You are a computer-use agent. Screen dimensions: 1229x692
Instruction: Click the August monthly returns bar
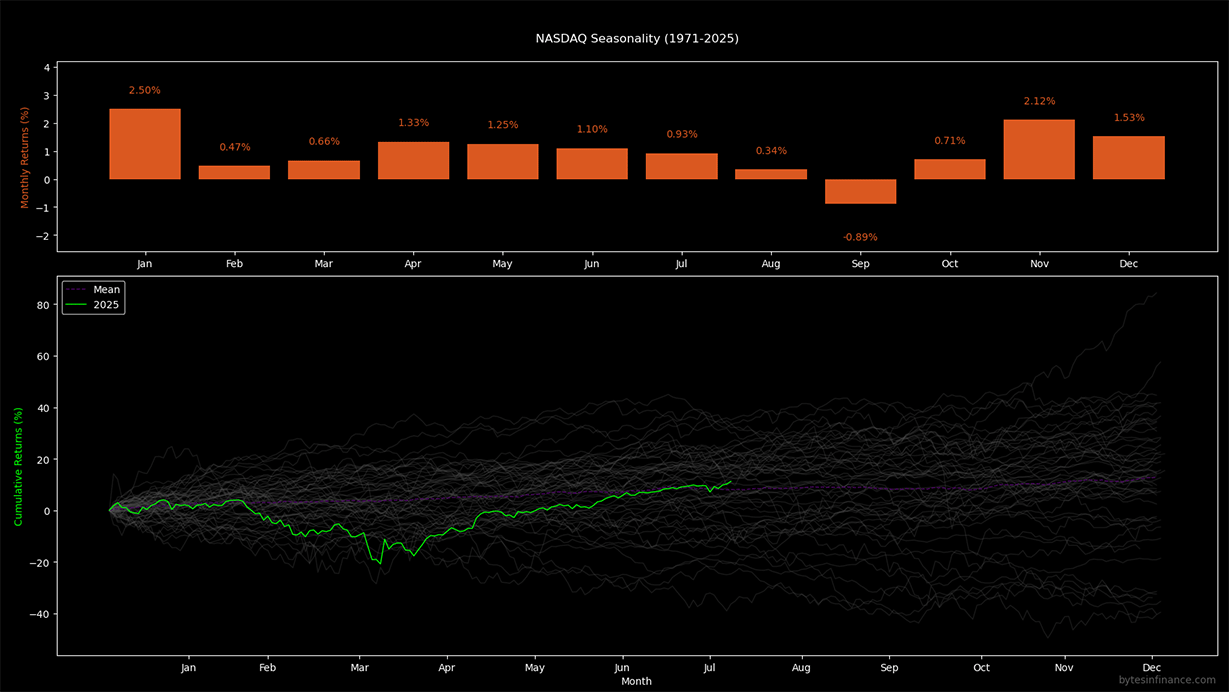[771, 175]
